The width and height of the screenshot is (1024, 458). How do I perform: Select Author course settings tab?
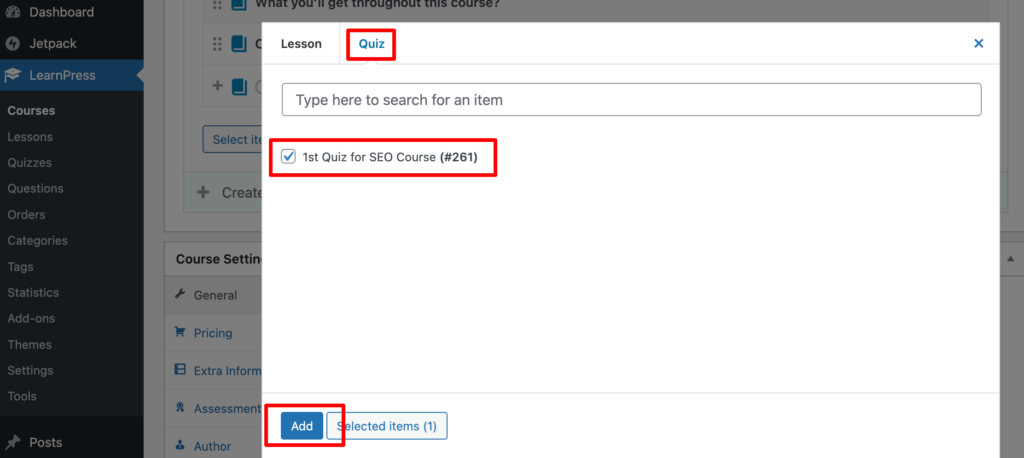coord(214,446)
